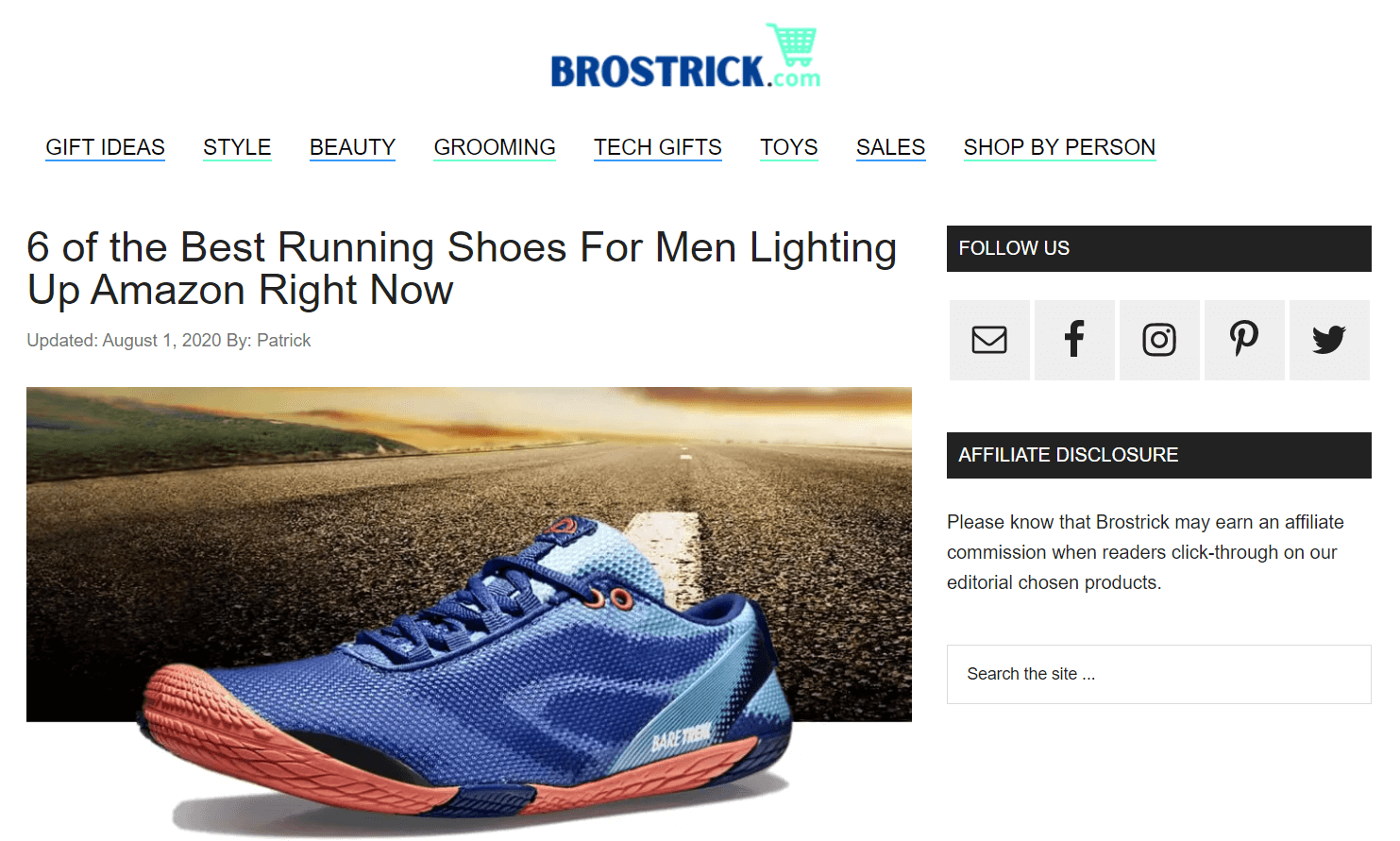Select TECH GIFTS in the navigation
This screenshot has height=841, width=1400.
[658, 147]
